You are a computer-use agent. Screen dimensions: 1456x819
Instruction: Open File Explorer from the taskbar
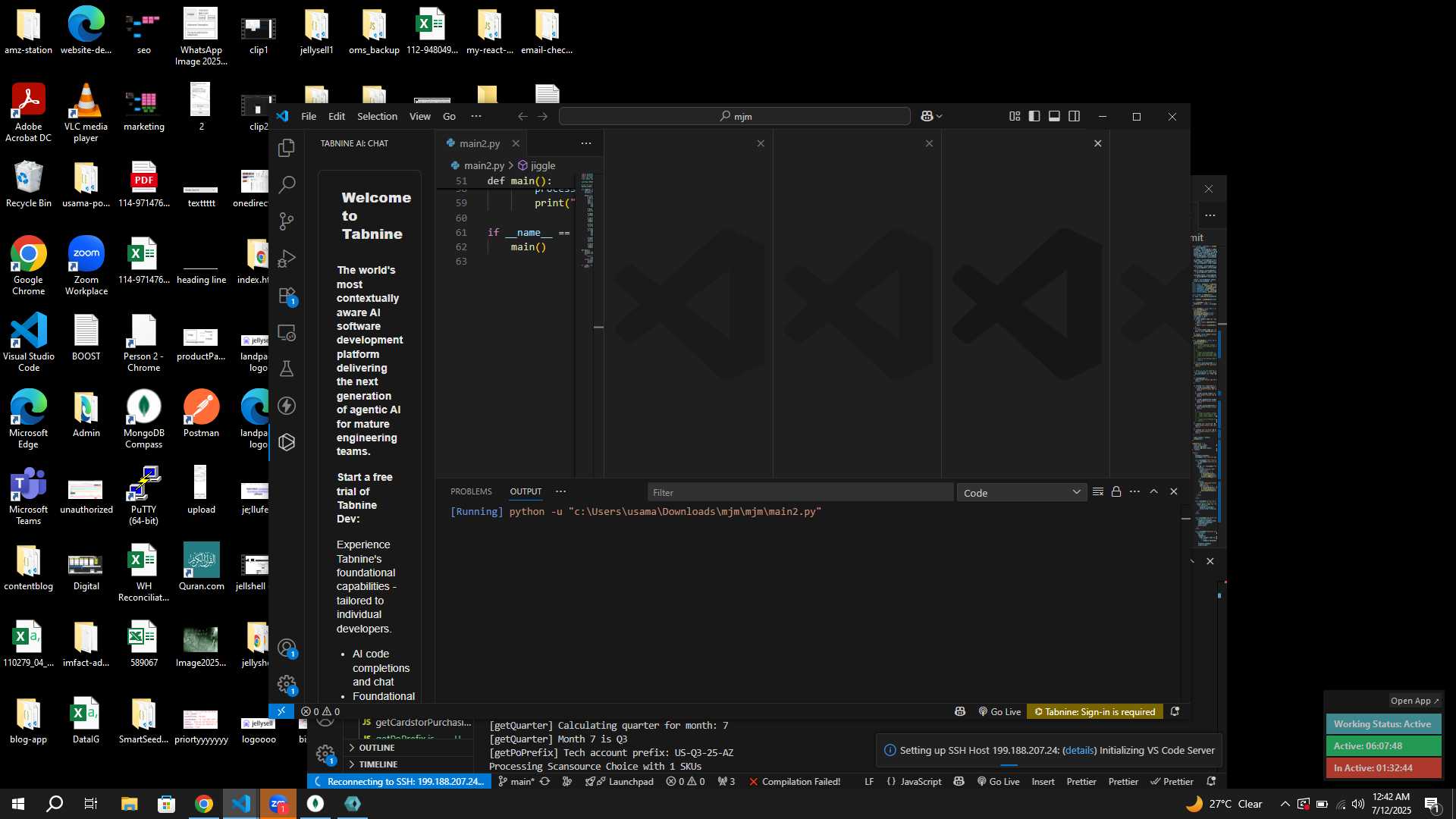click(x=129, y=804)
